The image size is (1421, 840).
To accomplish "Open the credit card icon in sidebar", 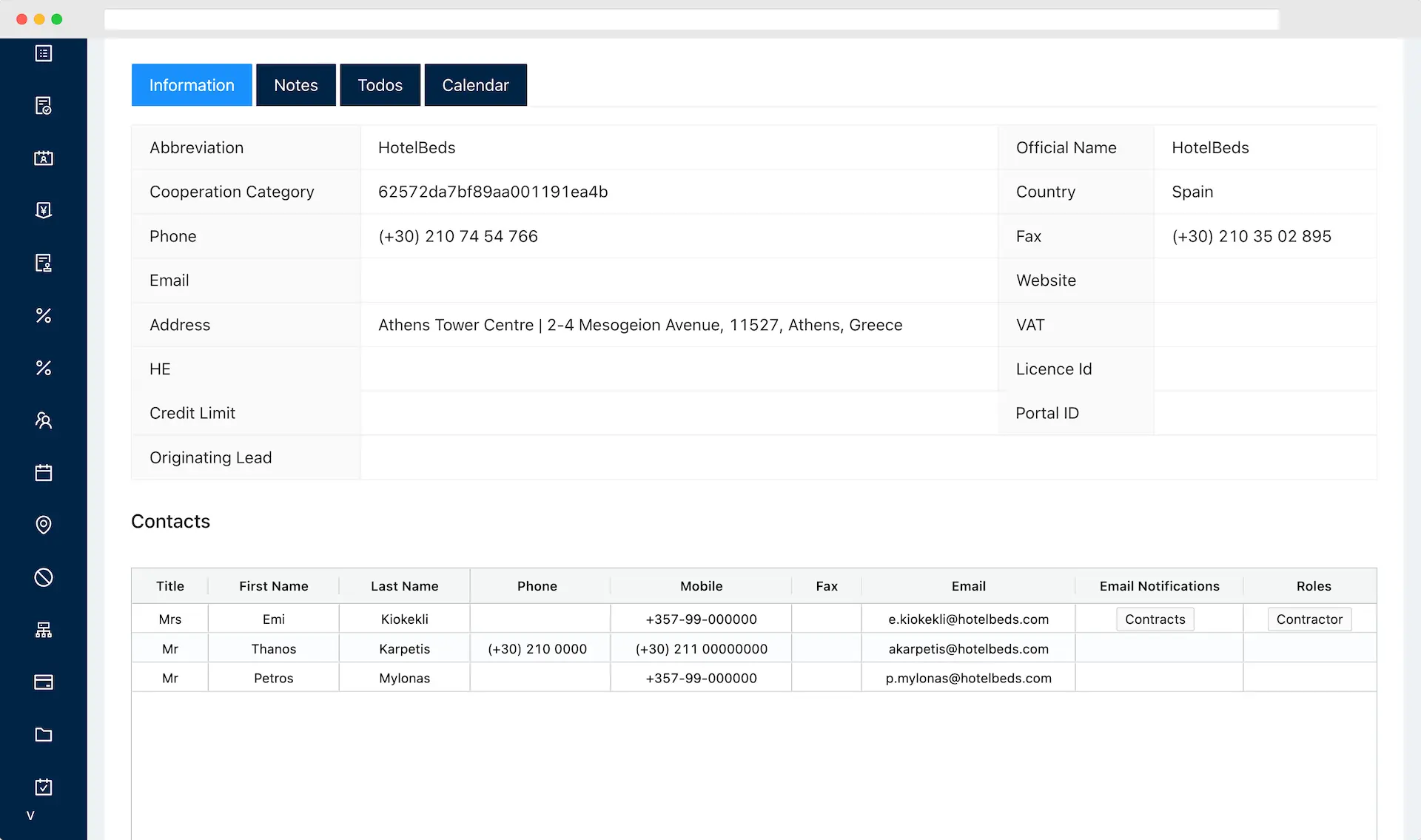I will [44, 682].
